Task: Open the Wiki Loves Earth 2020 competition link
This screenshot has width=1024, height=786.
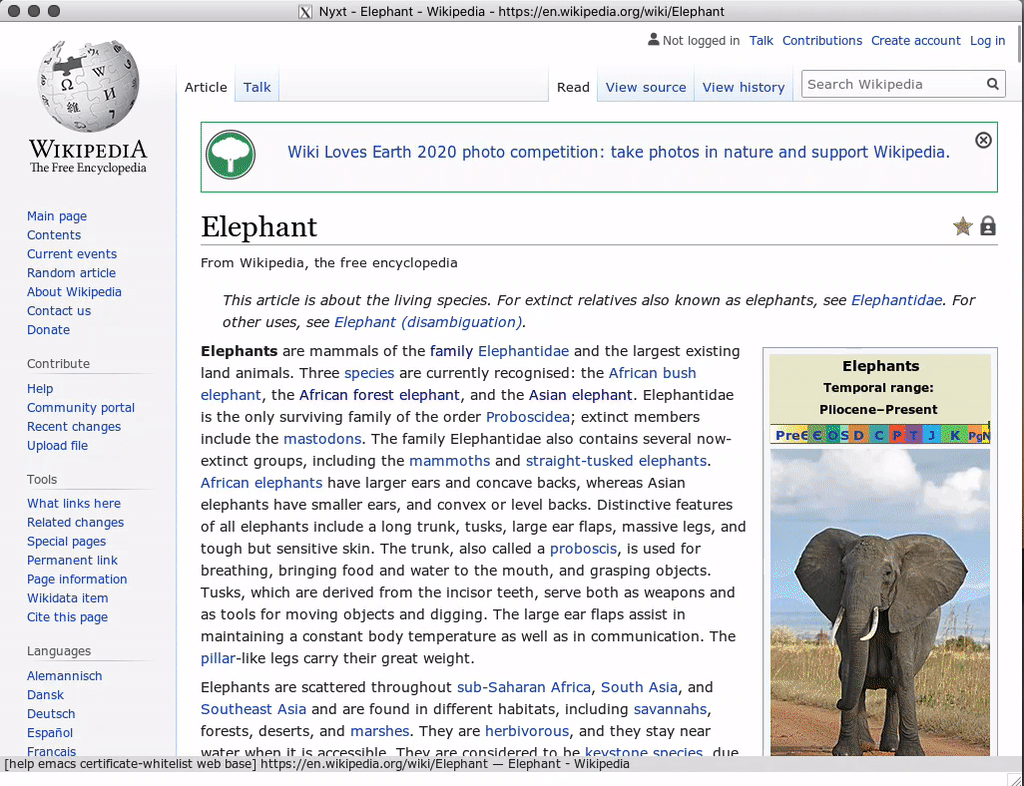Action: pyautogui.click(x=618, y=152)
